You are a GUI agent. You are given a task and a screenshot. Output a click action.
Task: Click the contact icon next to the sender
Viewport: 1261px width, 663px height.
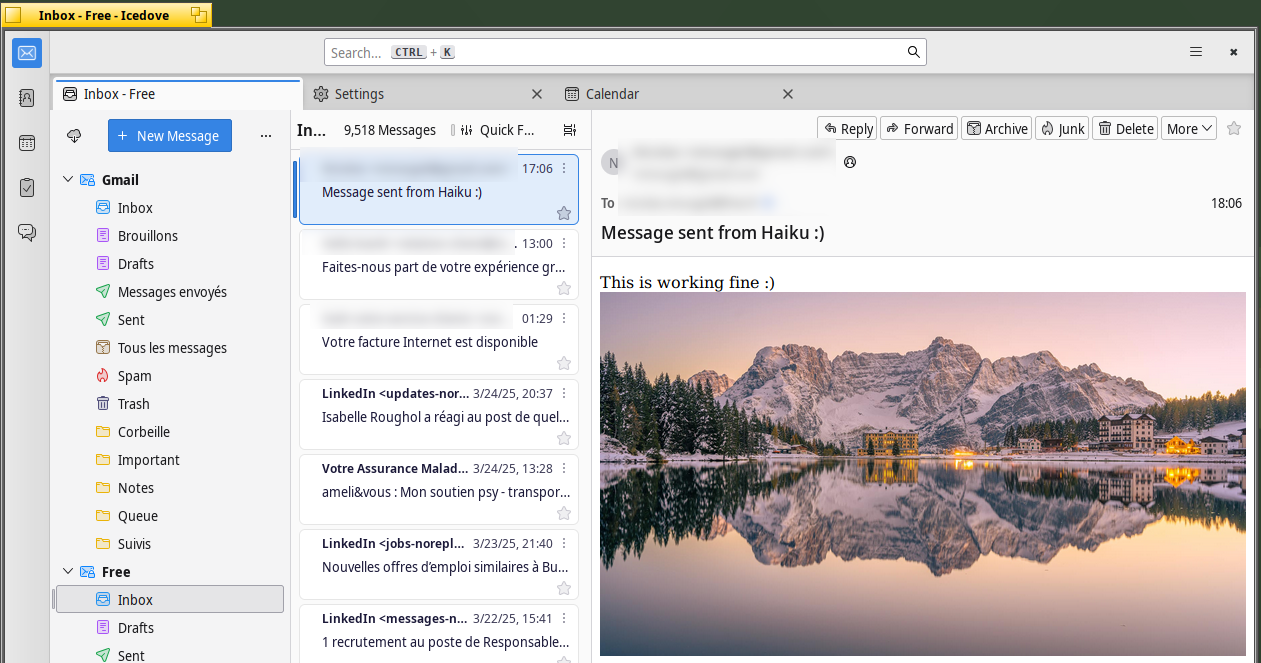(850, 162)
